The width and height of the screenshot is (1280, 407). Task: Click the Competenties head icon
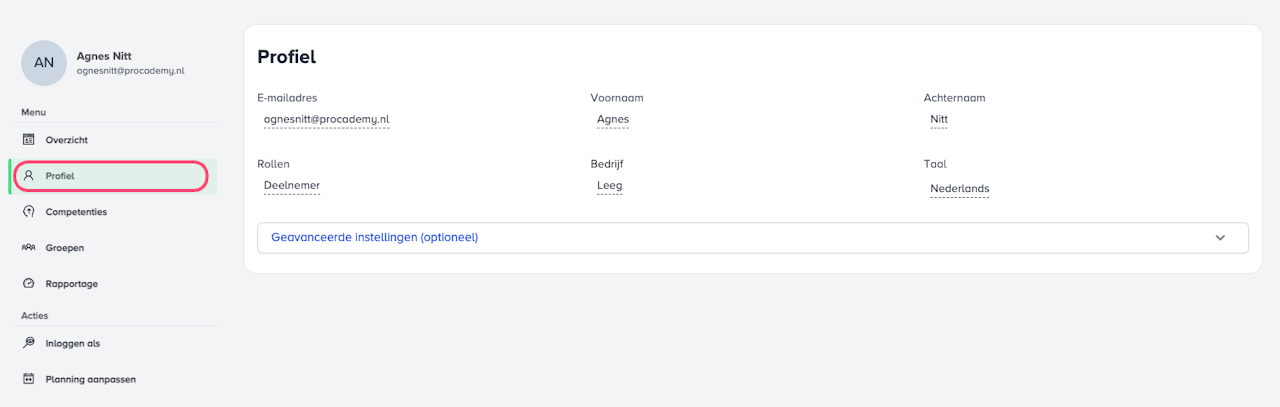click(x=29, y=212)
